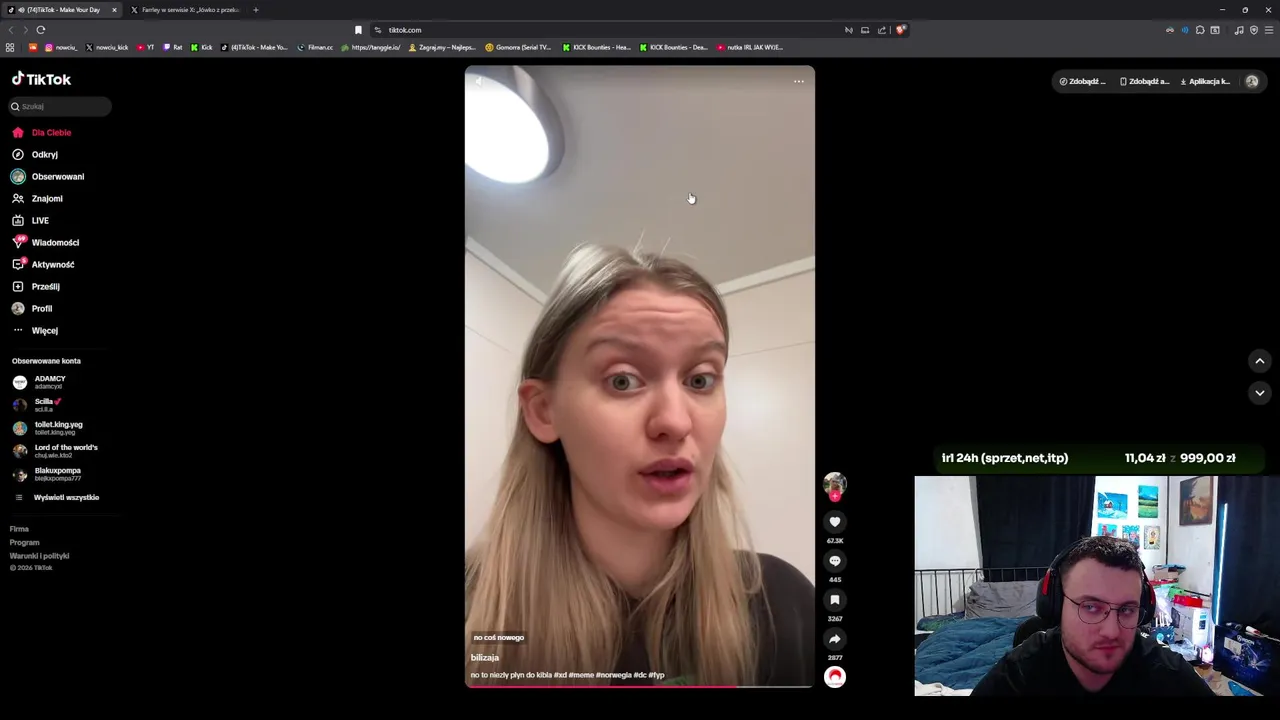Open nowciu_ Instagram bookmark

coord(61,47)
